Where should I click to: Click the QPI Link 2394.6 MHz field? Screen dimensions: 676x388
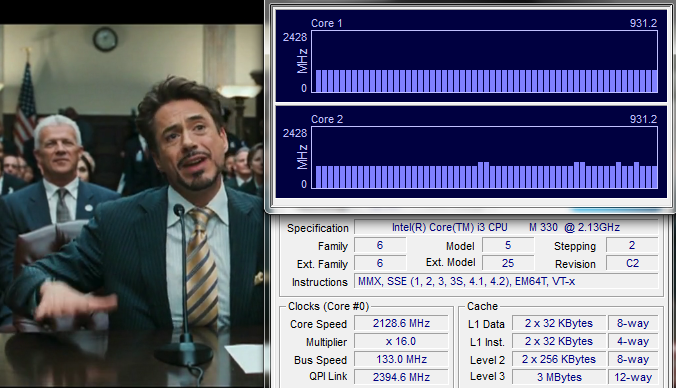pyautogui.click(x=401, y=377)
